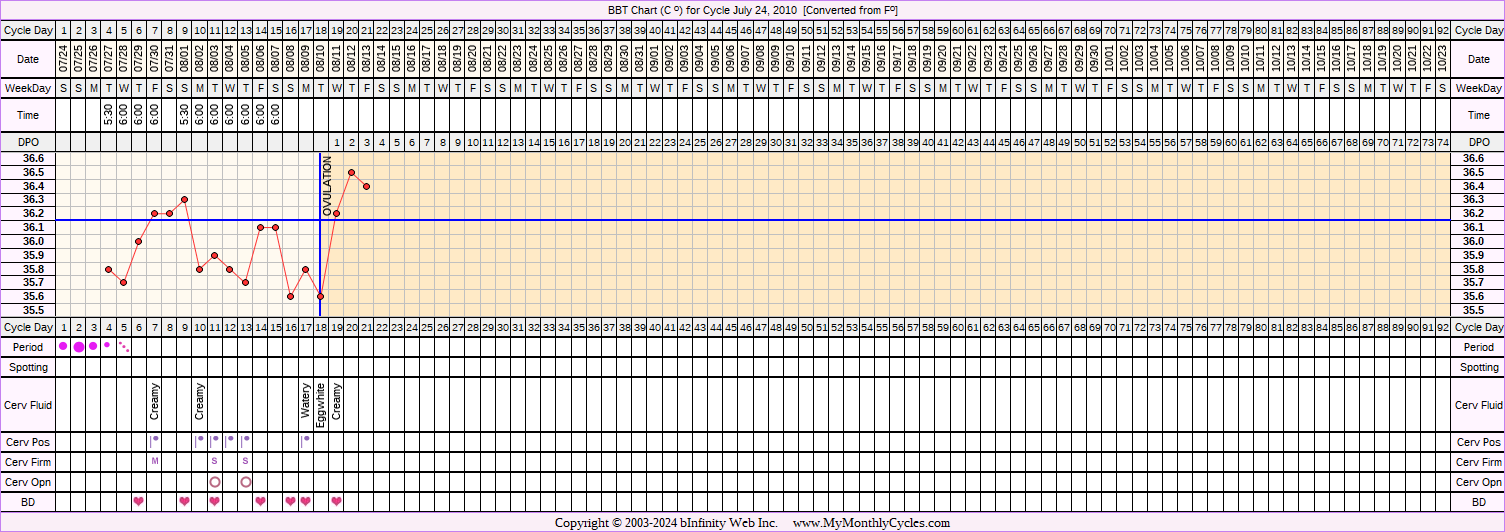Click the BD heart on cycle day 6

click(x=139, y=501)
